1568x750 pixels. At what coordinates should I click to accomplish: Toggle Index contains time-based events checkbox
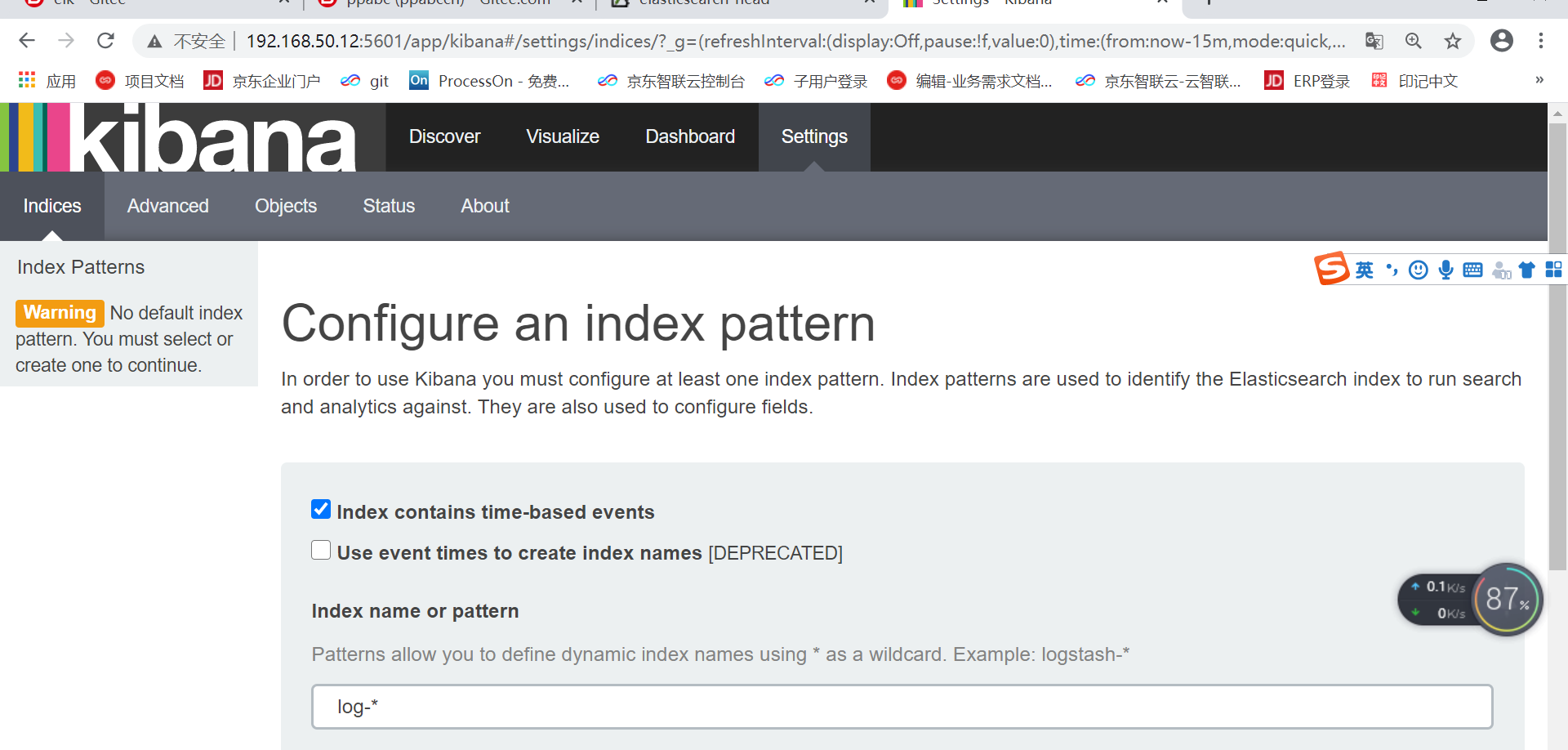321,510
